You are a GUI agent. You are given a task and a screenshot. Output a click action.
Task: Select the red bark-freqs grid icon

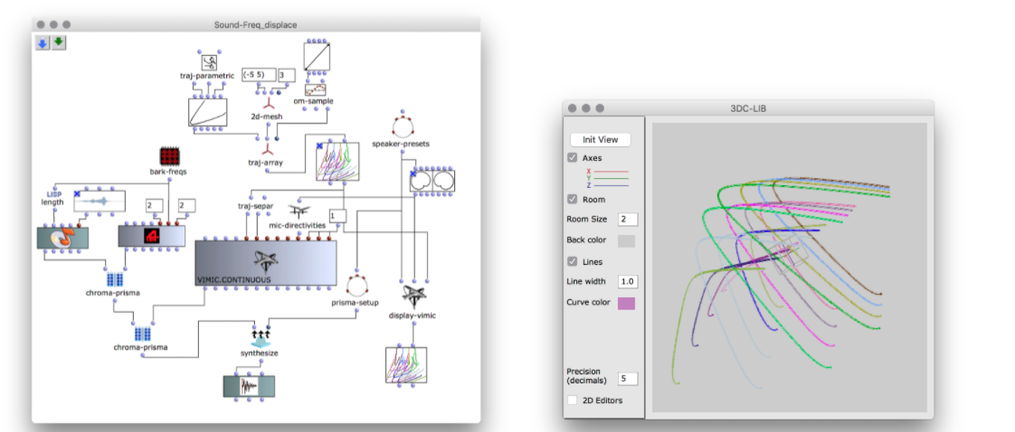tap(171, 156)
